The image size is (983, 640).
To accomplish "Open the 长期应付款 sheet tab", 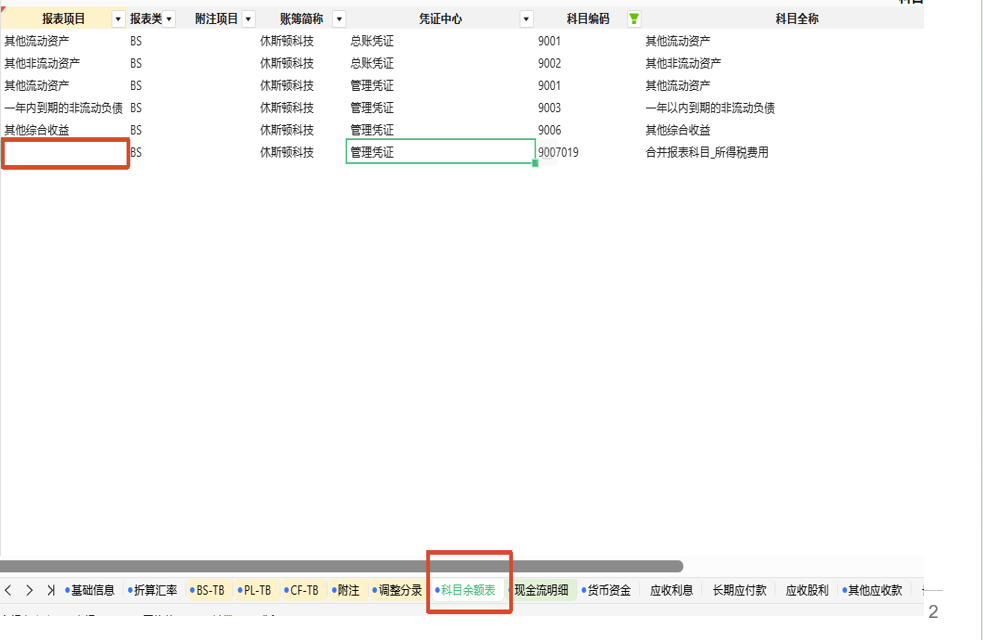I will coord(739,590).
